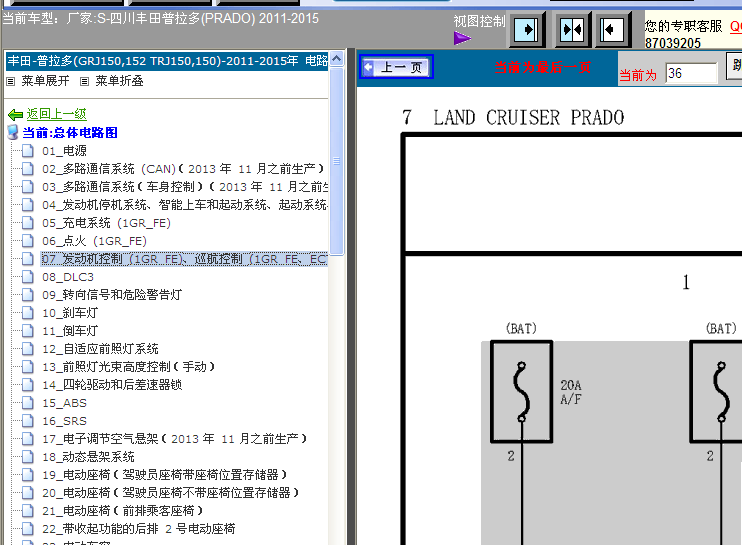The width and height of the screenshot is (742, 545).
Task: Click the 返回上一级 link
Action: pos(56,114)
